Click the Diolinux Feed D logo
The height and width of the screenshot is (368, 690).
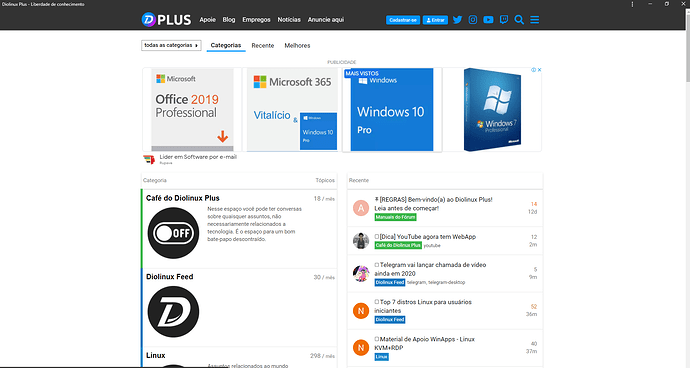(x=173, y=312)
